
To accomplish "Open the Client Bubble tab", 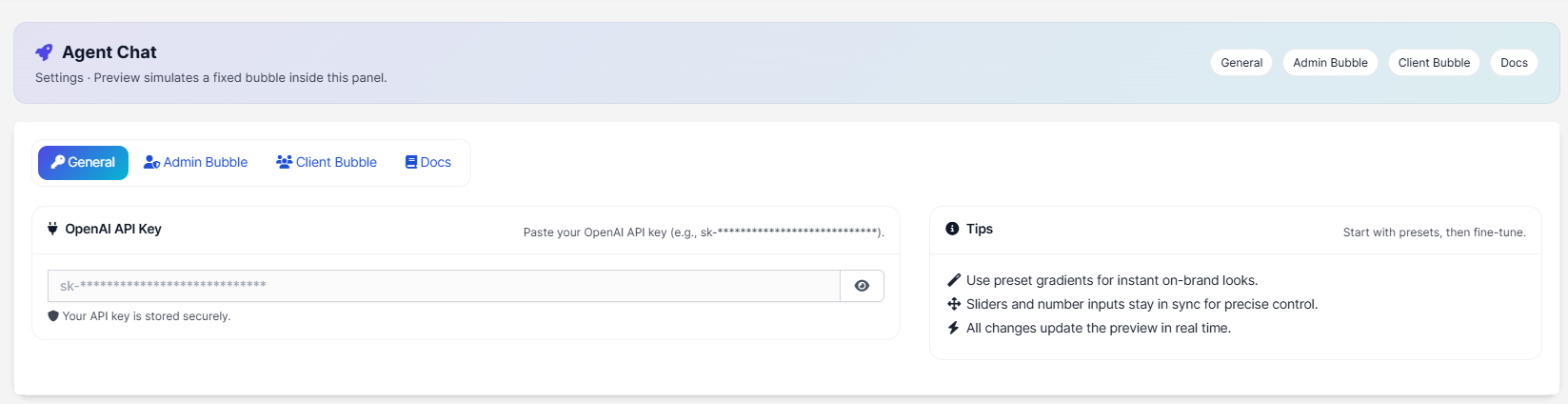I will (327, 162).
